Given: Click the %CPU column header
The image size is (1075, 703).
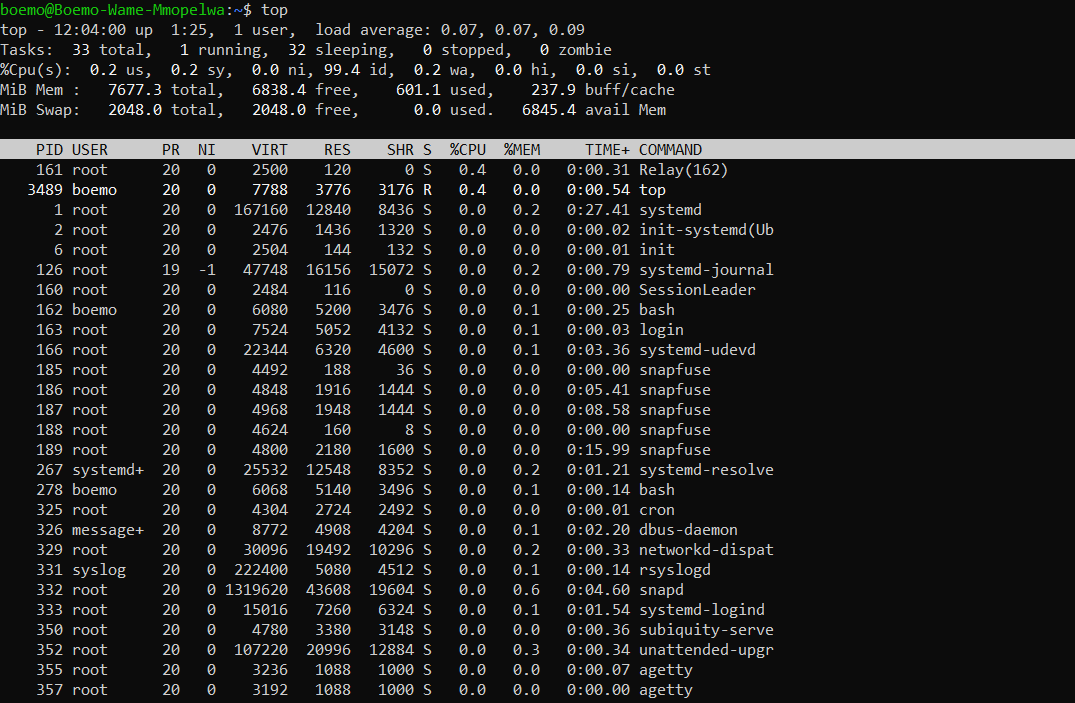Looking at the screenshot, I should tap(467, 150).
